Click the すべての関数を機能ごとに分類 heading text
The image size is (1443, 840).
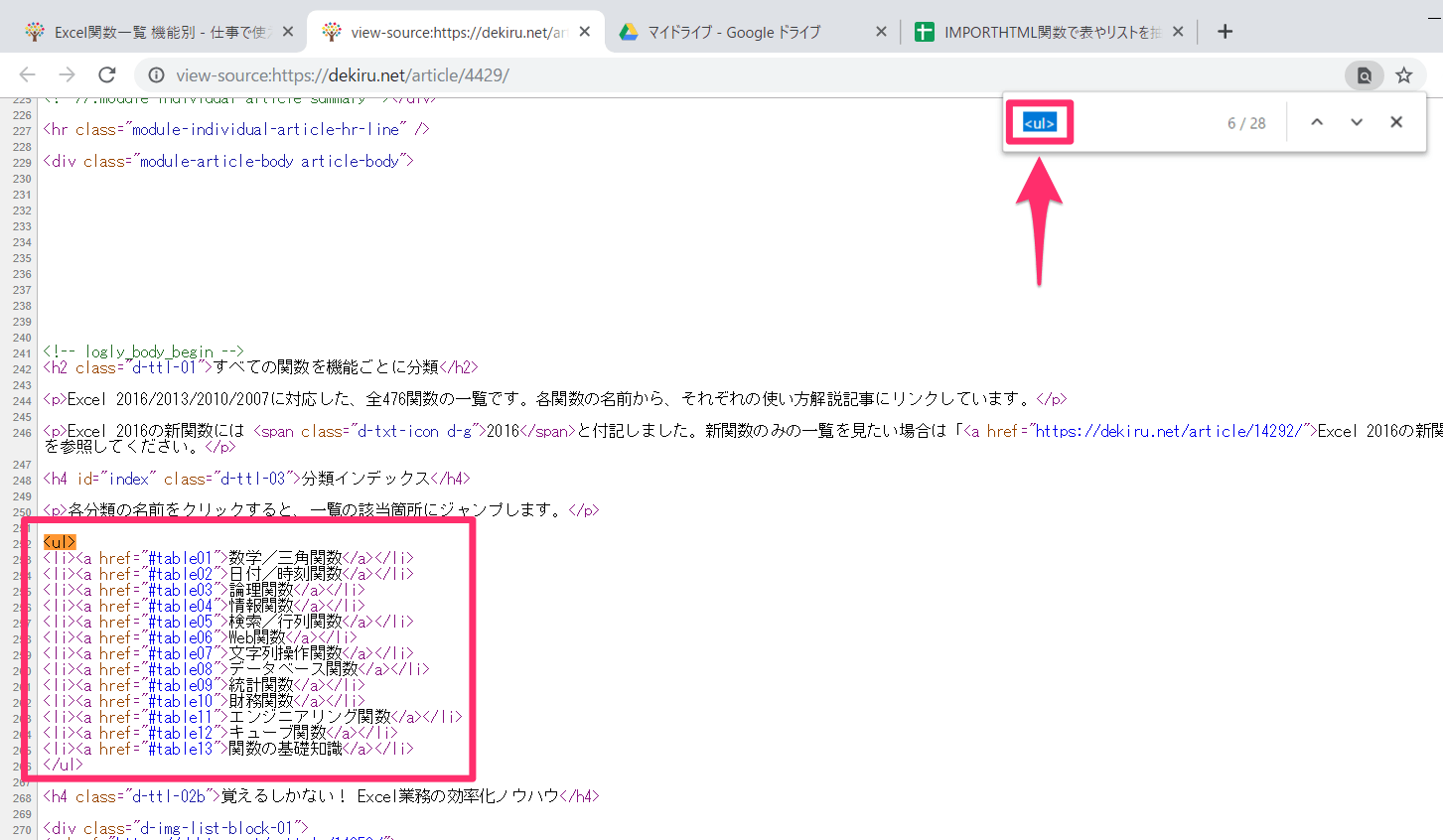coord(326,367)
